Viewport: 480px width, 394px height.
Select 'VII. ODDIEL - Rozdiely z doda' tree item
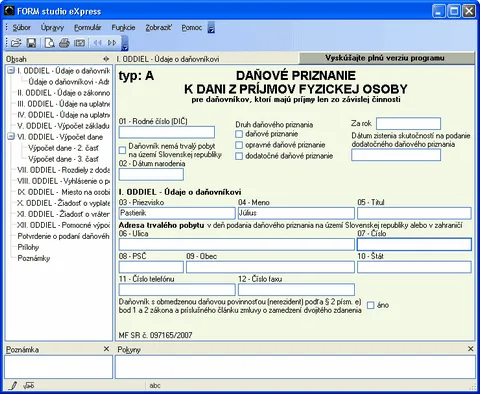pyautogui.click(x=64, y=170)
